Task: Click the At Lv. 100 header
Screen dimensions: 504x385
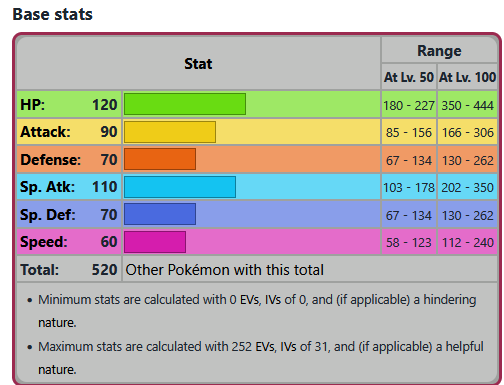Action: [x=467, y=77]
